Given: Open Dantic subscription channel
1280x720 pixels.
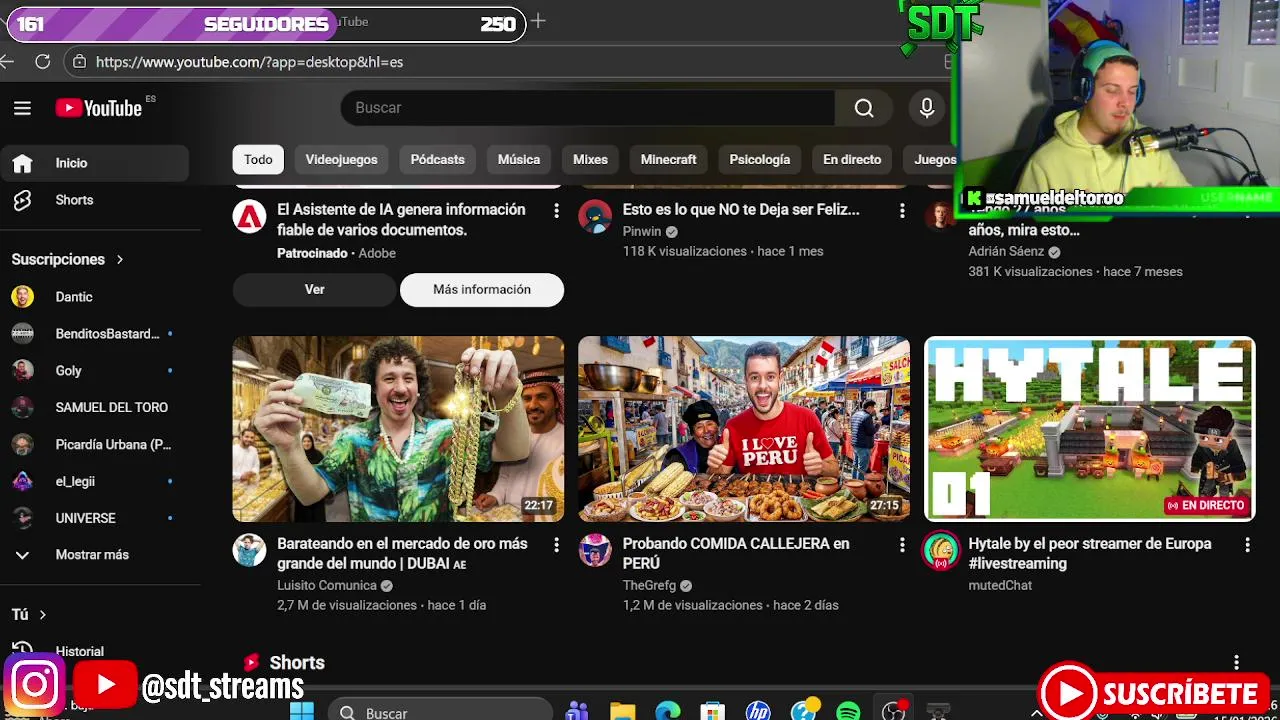Looking at the screenshot, I should (95, 297).
